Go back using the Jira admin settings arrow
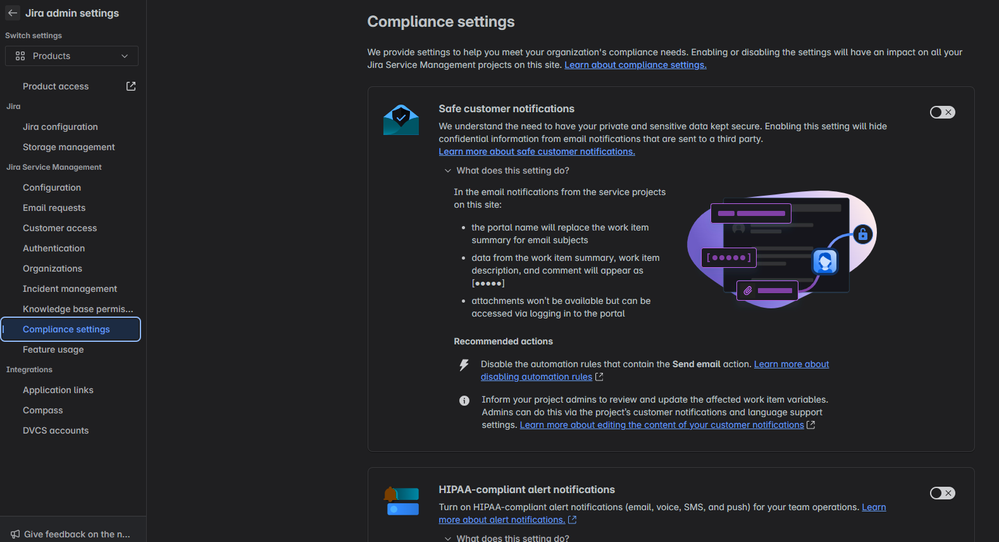Screen dimensions: 999x542 12,13
